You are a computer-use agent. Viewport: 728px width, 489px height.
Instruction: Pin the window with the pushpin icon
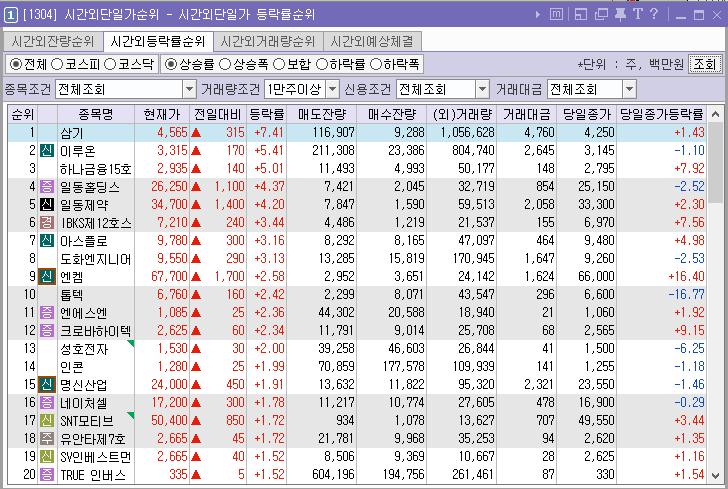coord(620,14)
